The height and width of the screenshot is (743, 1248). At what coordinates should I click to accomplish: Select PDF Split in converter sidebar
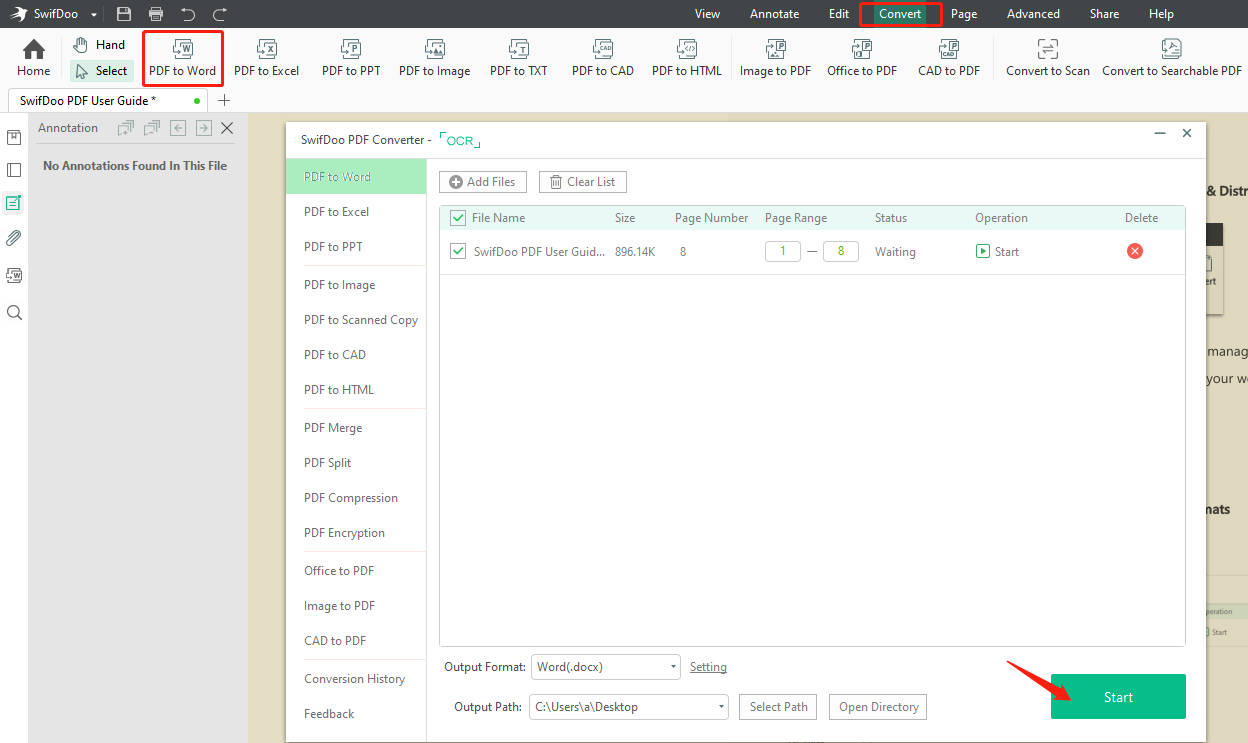pyautogui.click(x=328, y=463)
